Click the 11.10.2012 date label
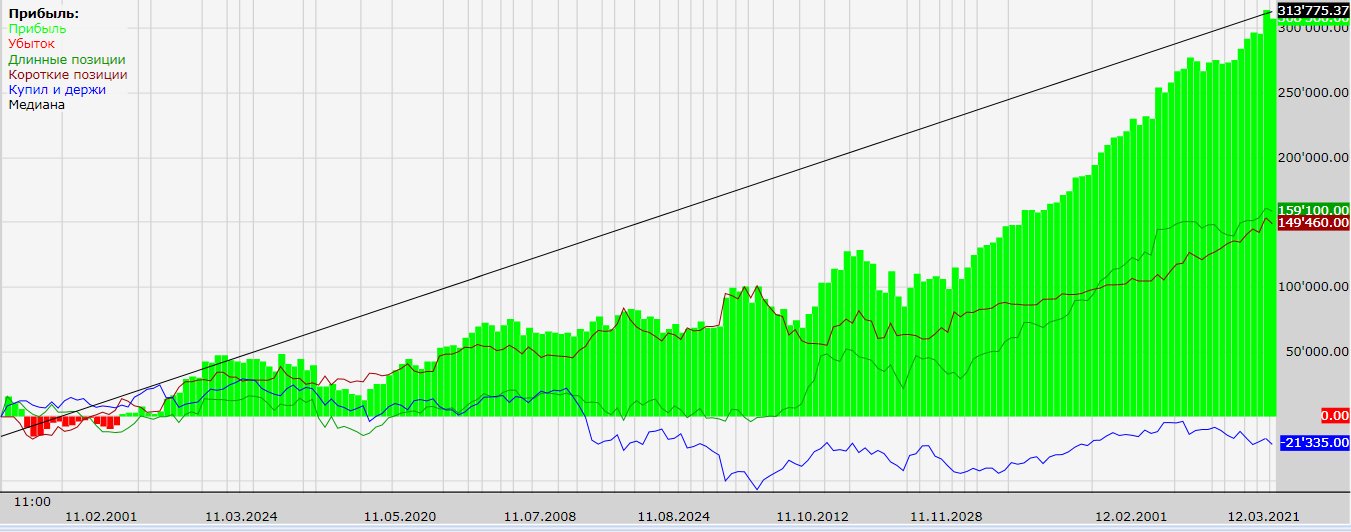The height and width of the screenshot is (532, 1351). [x=812, y=517]
